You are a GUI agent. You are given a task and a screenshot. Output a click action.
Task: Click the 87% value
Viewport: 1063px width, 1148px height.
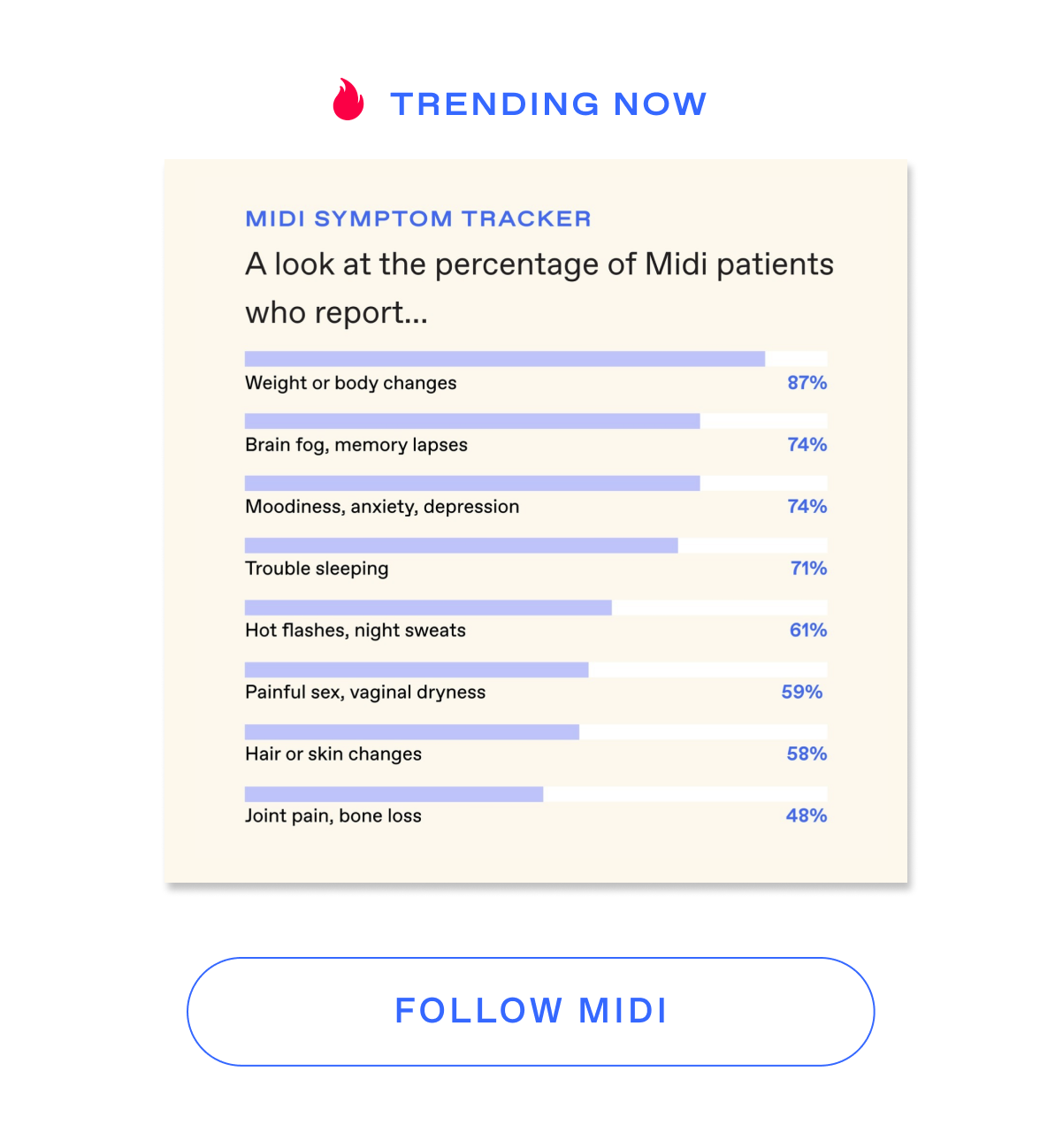point(807,383)
